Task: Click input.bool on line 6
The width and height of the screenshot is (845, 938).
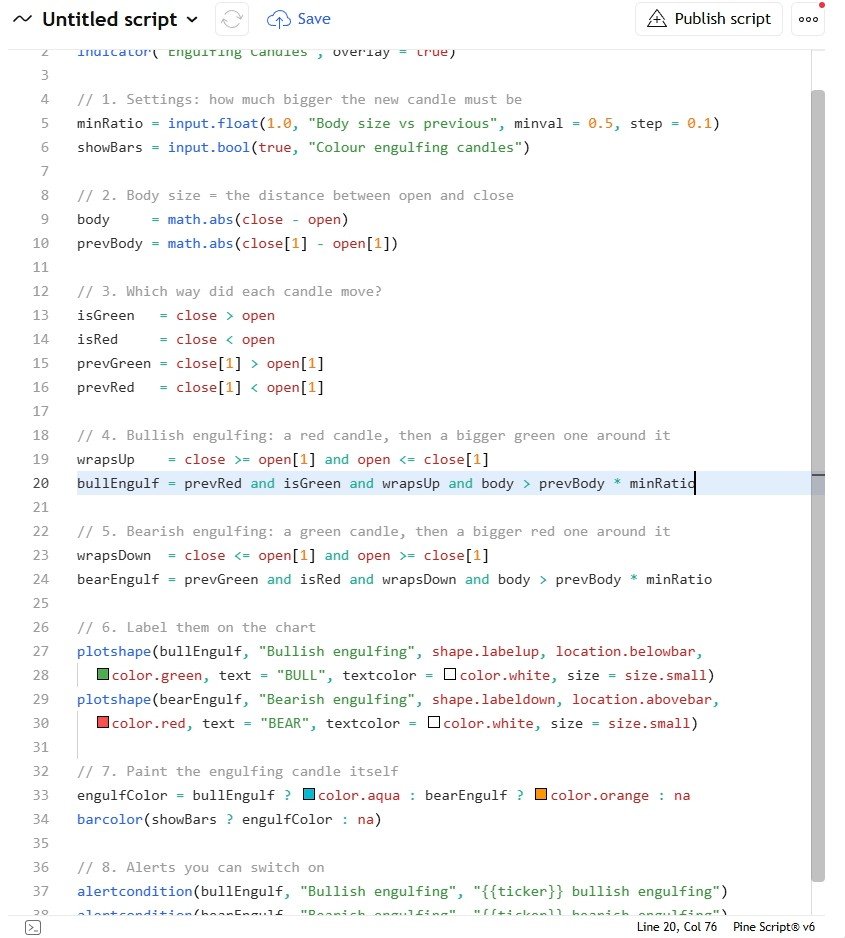Action: 209,147
